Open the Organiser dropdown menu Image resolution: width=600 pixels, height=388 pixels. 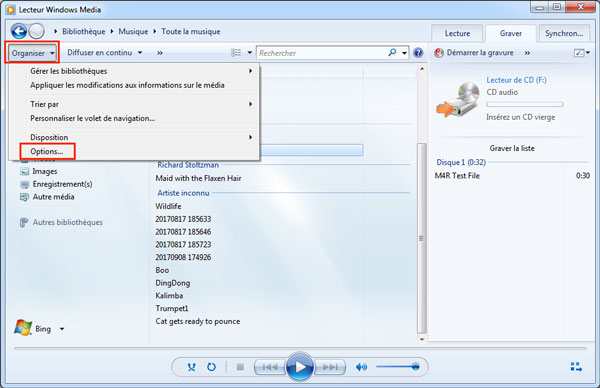[x=33, y=53]
